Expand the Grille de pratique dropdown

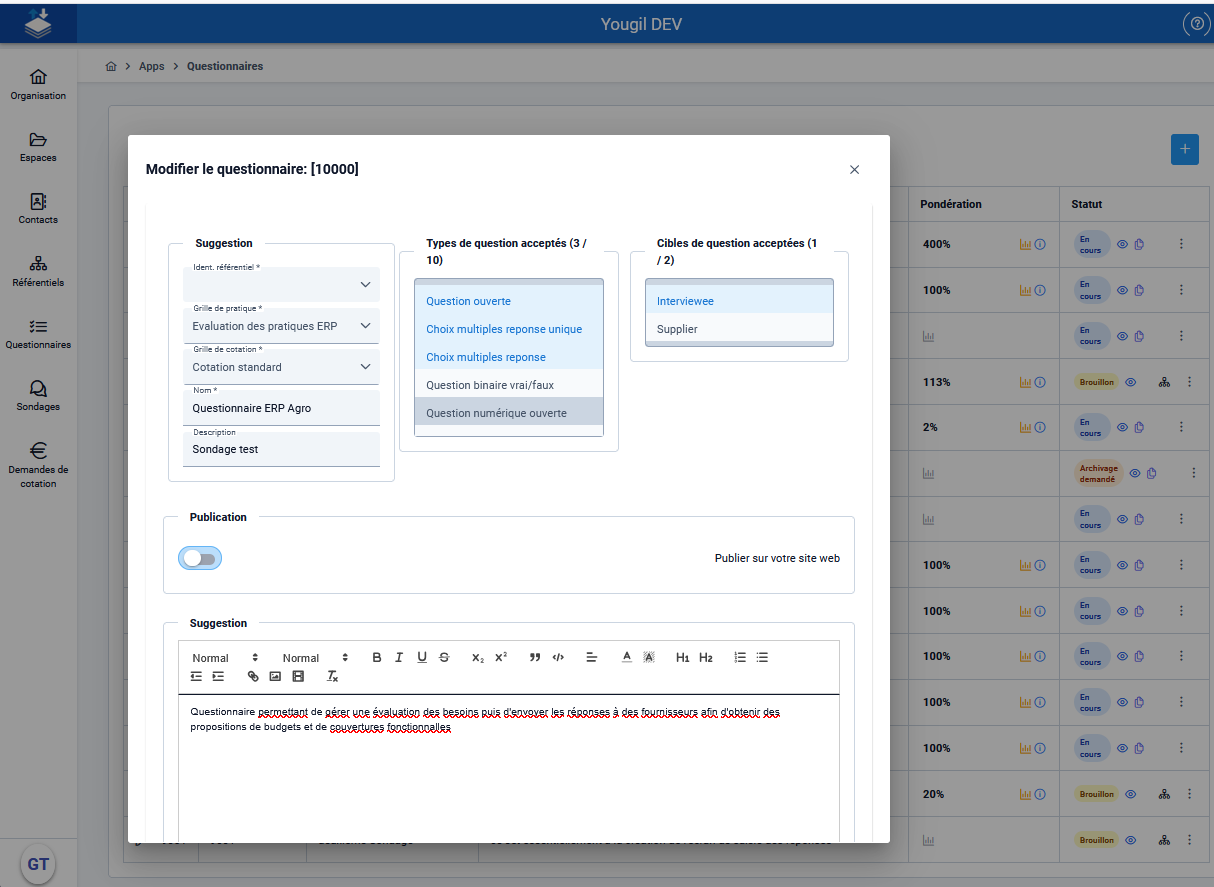(x=281, y=326)
